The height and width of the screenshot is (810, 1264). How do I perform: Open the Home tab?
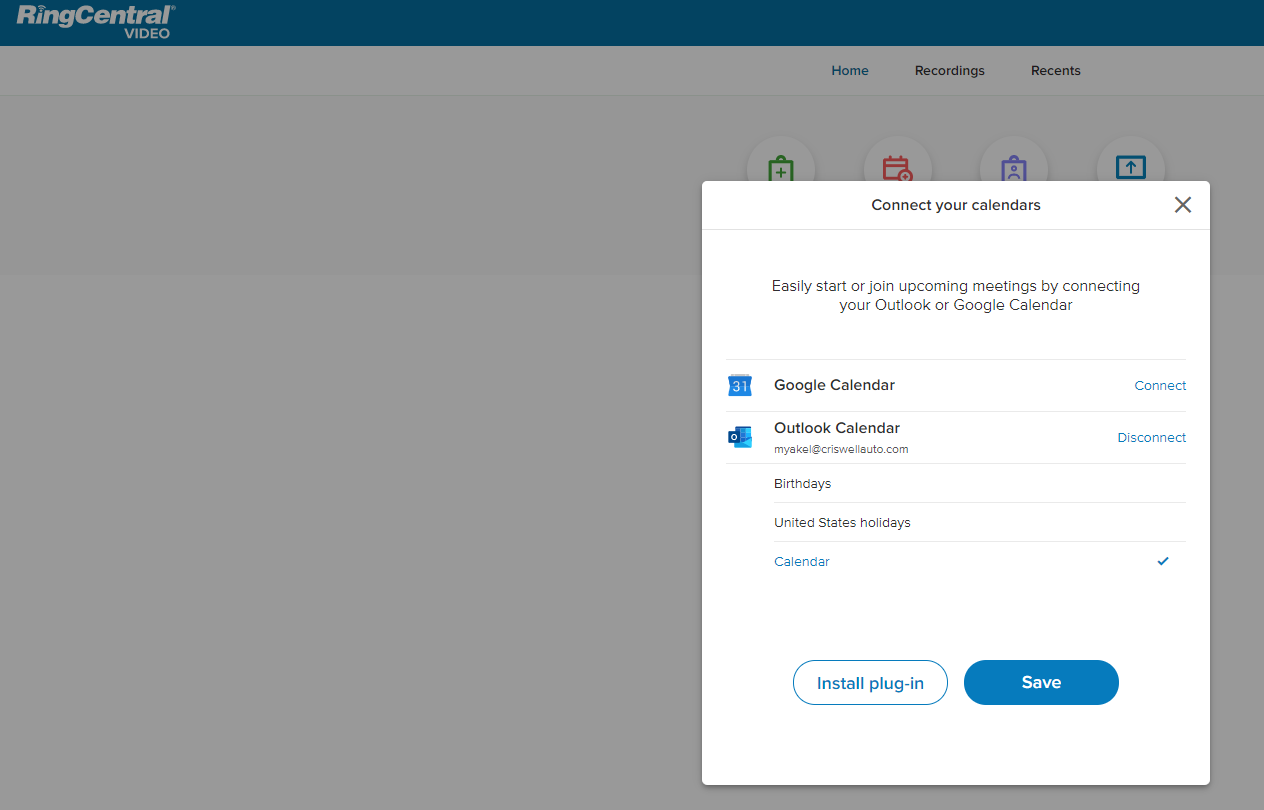tap(850, 71)
